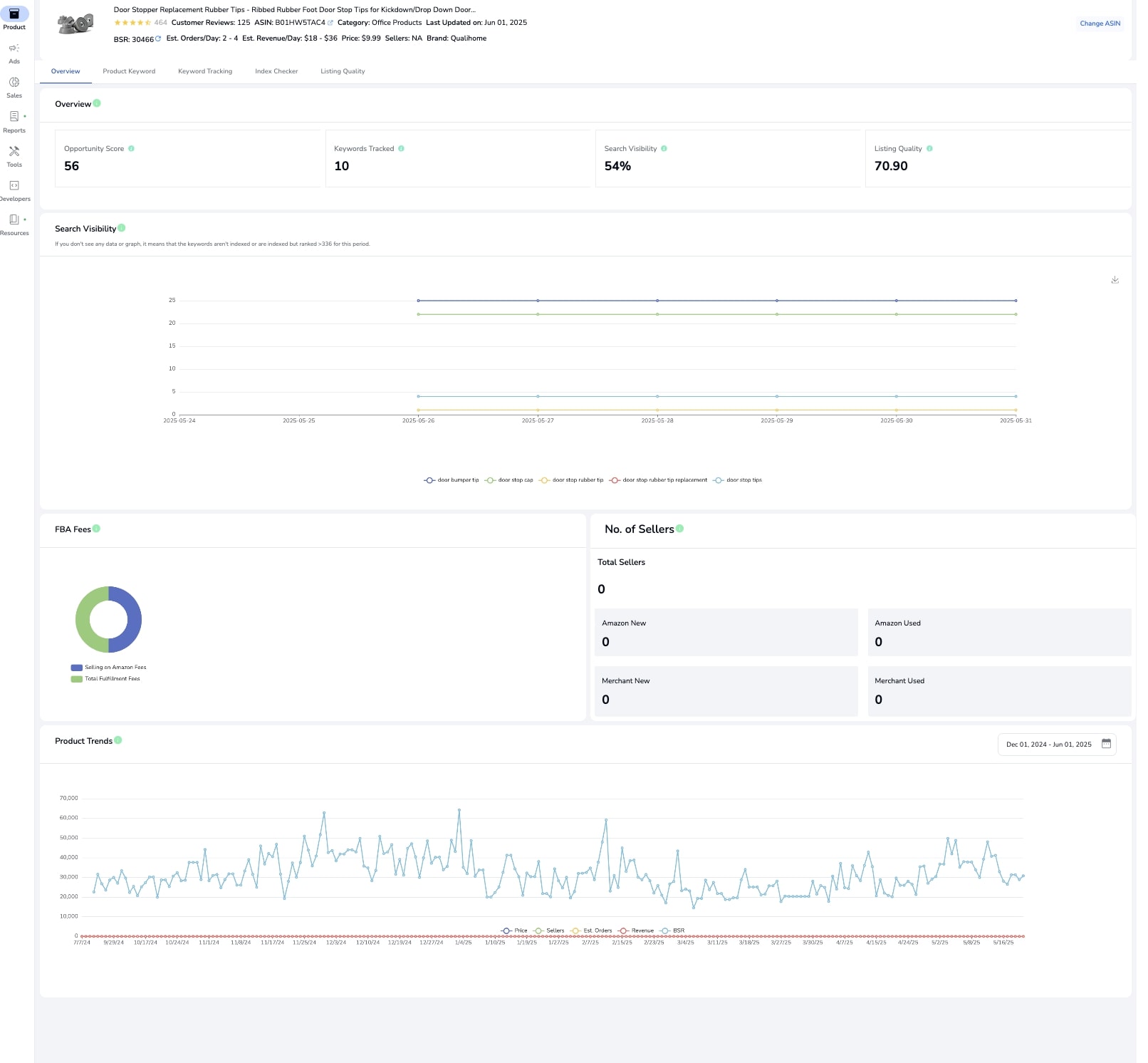This screenshot has width=1148, height=1063.
Task: Click FBA Fees info icon
Action: [96, 529]
